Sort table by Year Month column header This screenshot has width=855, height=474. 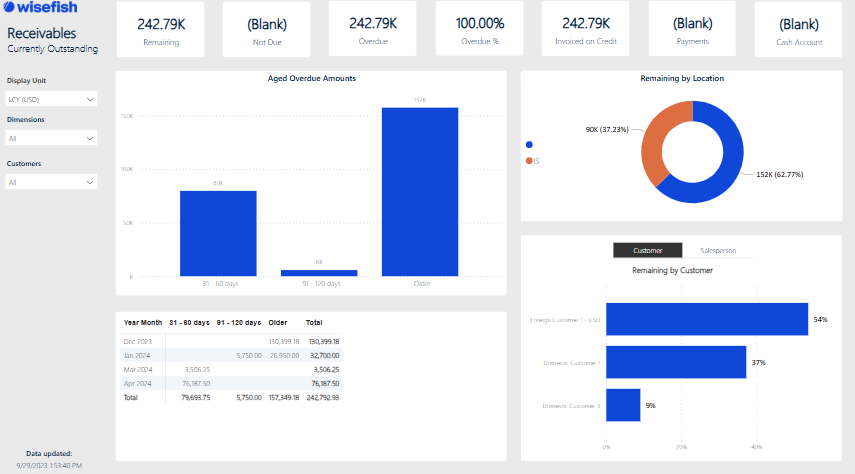142,323
